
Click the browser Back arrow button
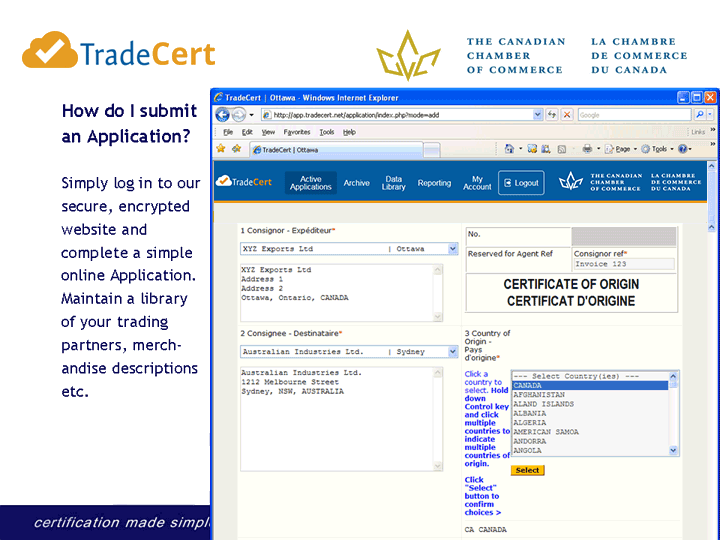tap(223, 115)
